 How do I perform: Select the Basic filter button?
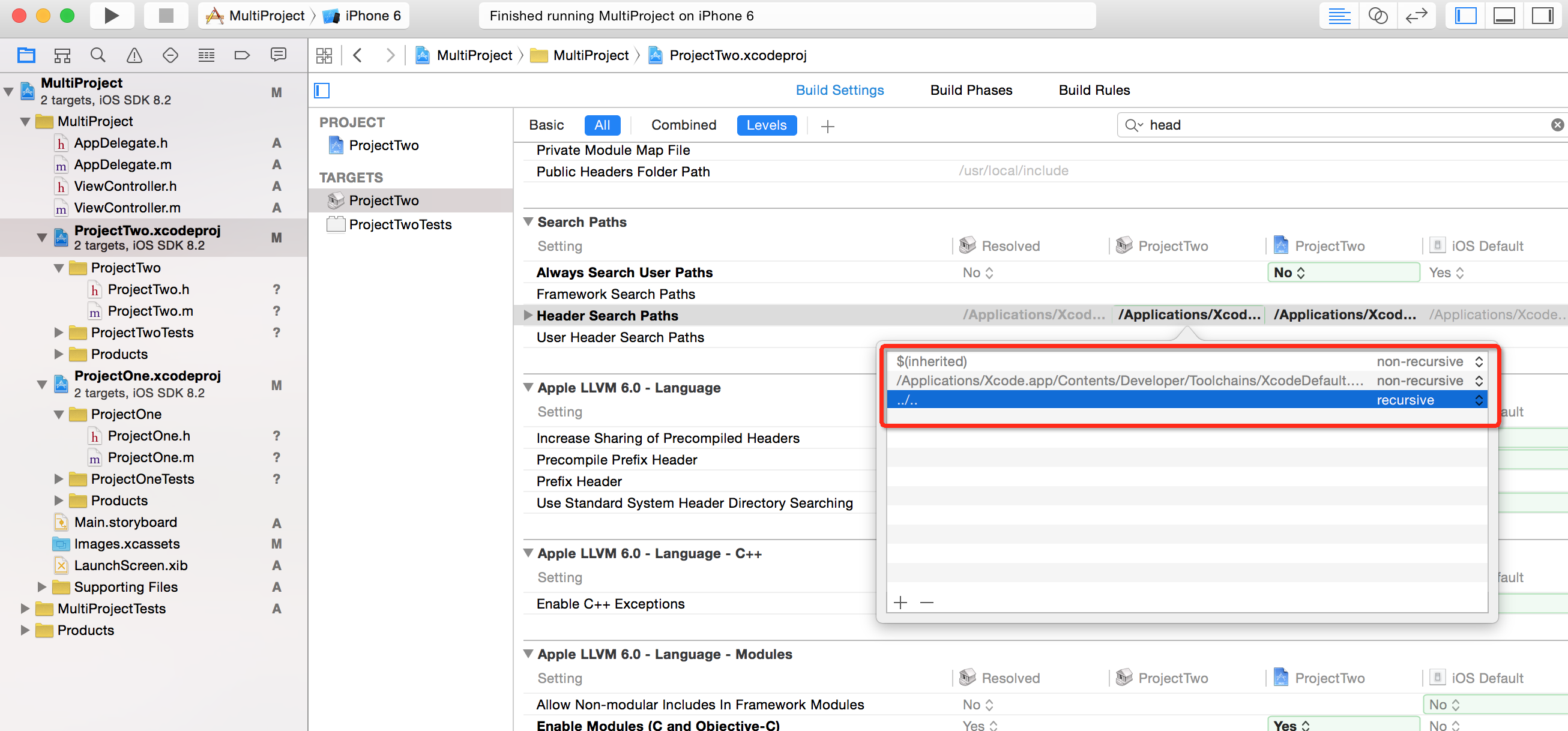(x=546, y=125)
